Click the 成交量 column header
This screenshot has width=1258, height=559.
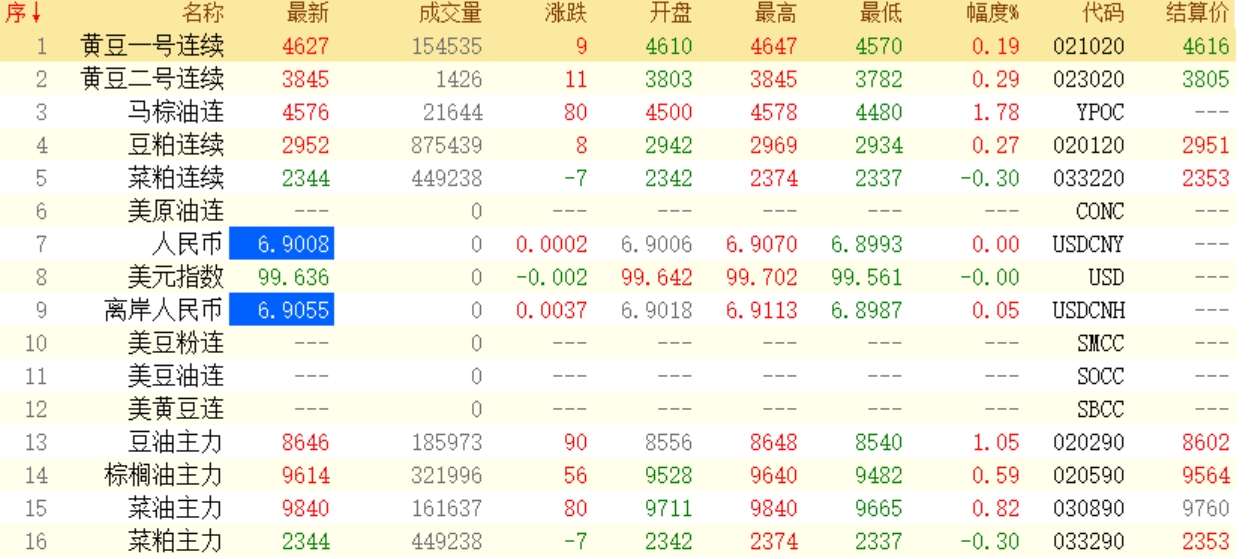(x=451, y=13)
